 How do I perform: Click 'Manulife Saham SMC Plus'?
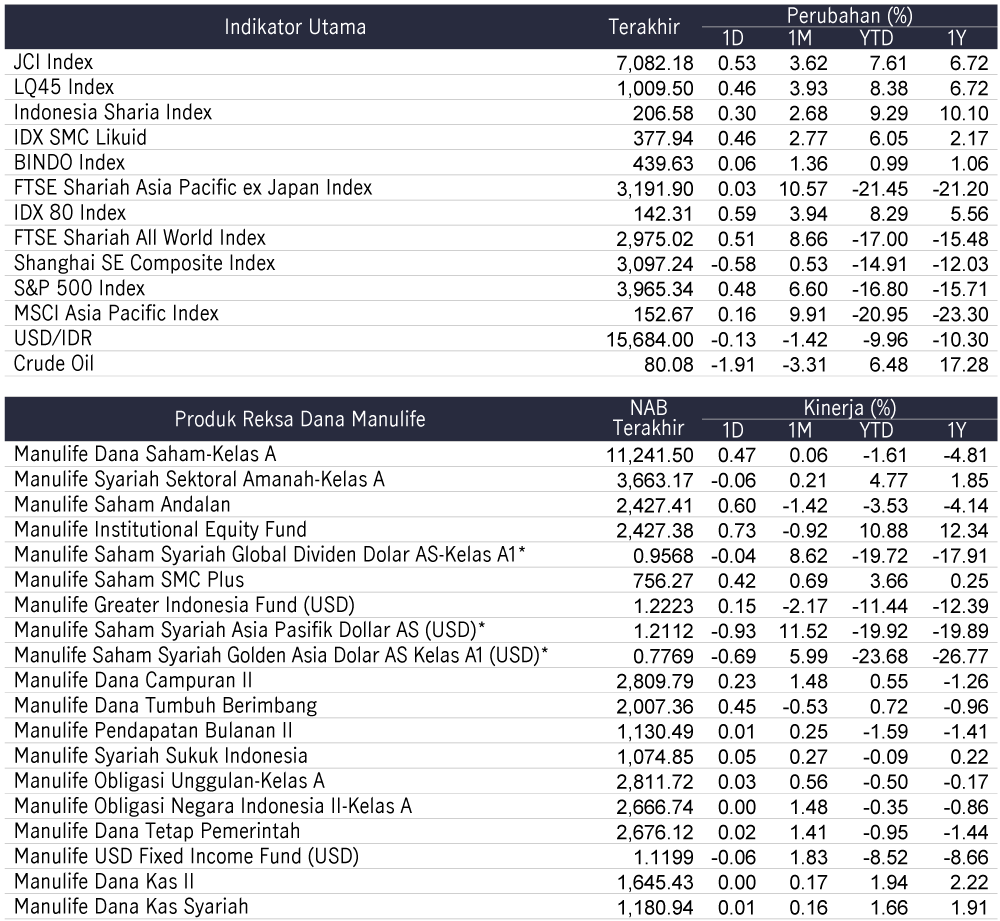click(x=129, y=580)
